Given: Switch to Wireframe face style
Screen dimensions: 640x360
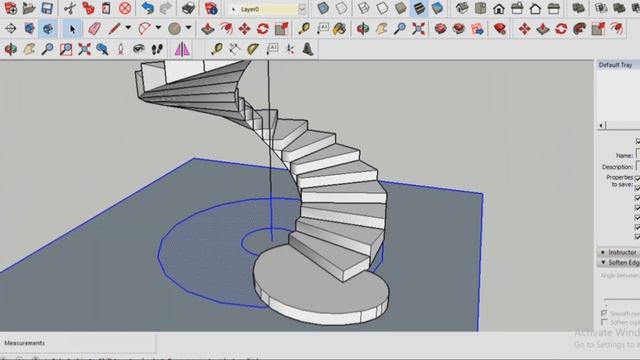Looking at the screenshot, I should [x=364, y=8].
